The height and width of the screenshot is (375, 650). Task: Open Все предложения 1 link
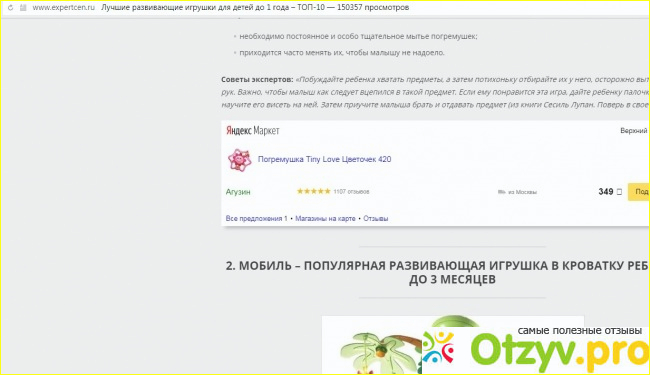tap(257, 218)
